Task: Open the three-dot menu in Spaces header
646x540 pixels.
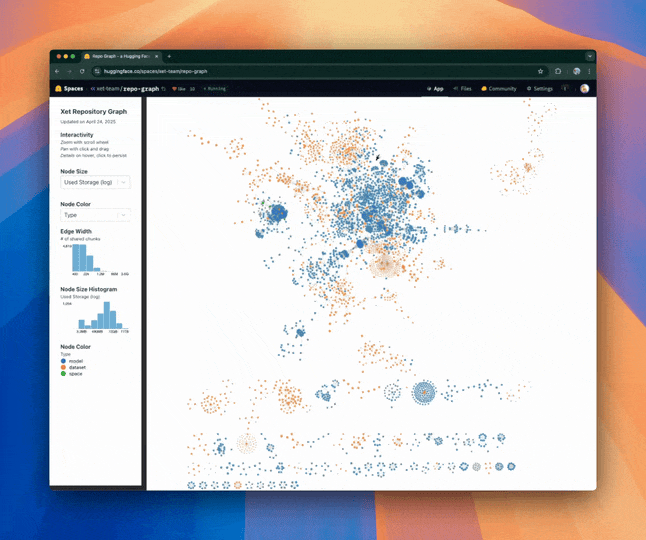Action: (566, 88)
